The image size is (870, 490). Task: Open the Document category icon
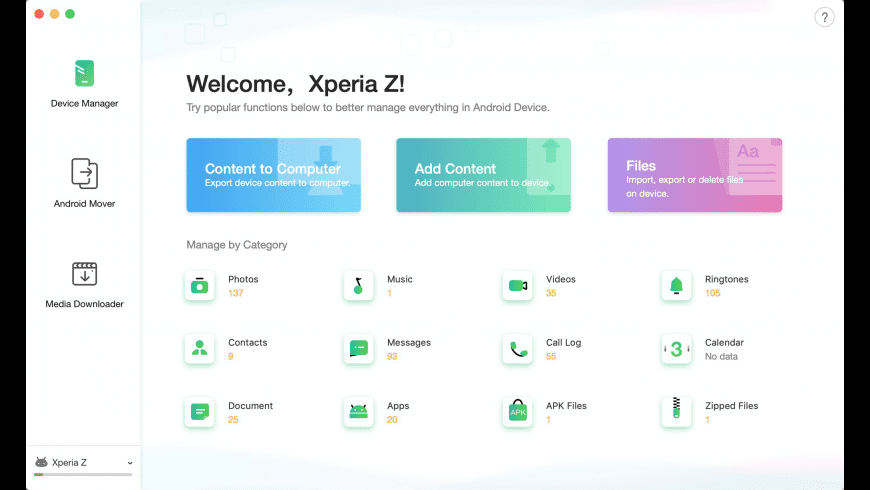click(200, 412)
